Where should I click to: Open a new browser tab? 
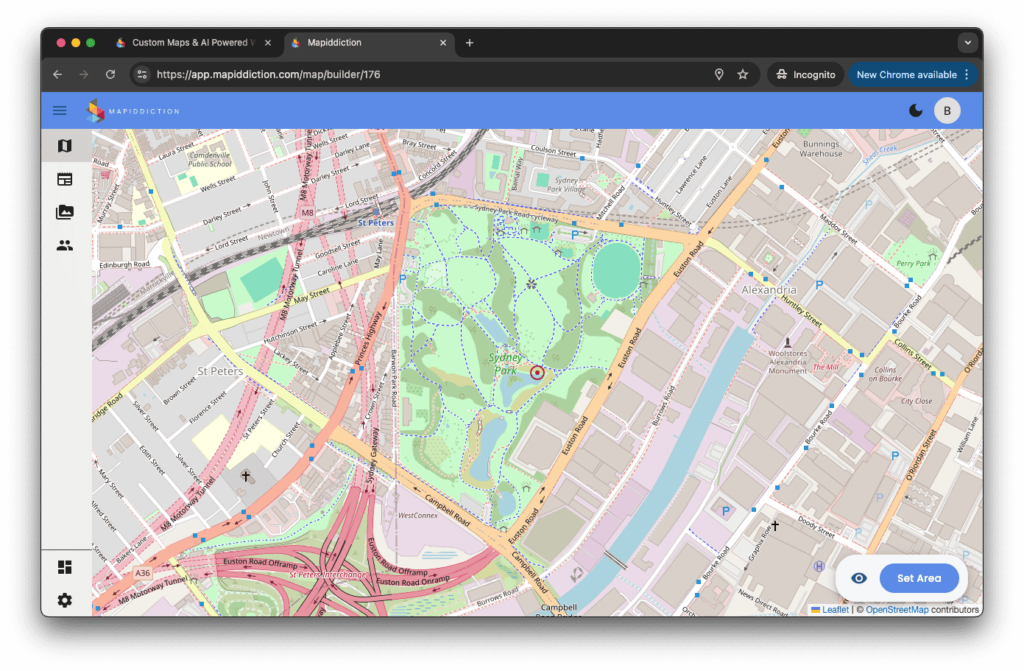(470, 43)
